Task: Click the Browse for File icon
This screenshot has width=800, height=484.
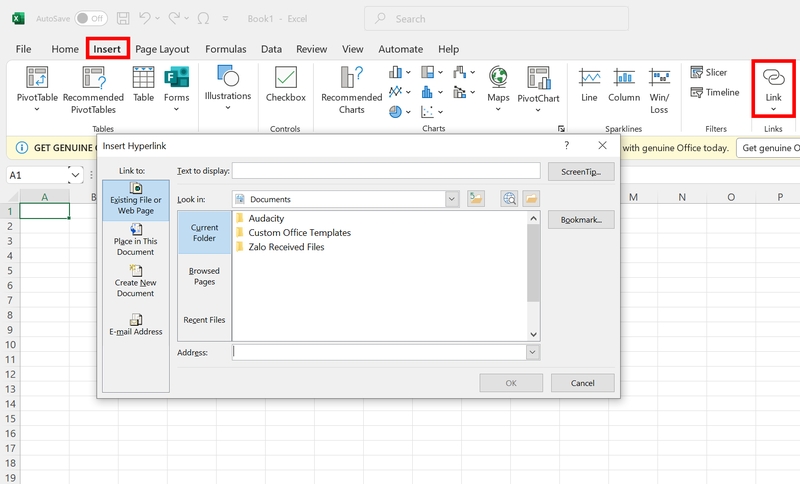Action: click(531, 199)
